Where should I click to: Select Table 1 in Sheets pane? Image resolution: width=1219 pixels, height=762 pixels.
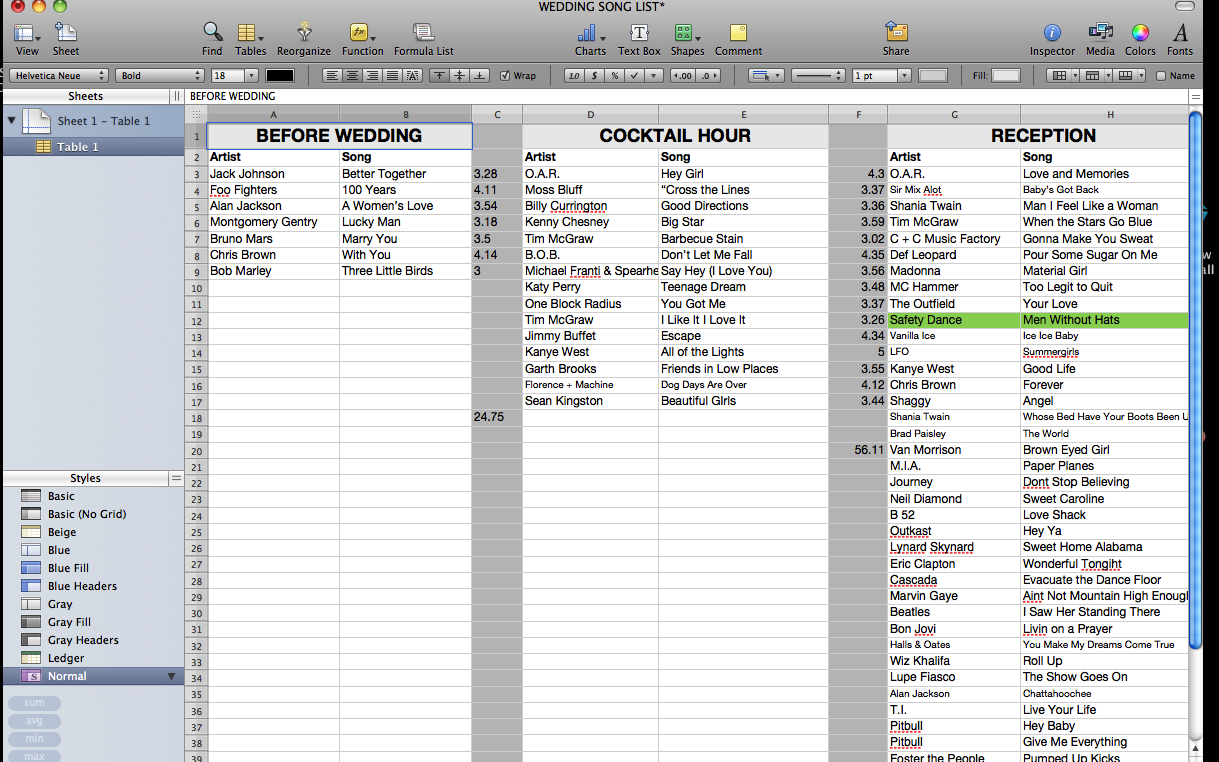[x=92, y=147]
